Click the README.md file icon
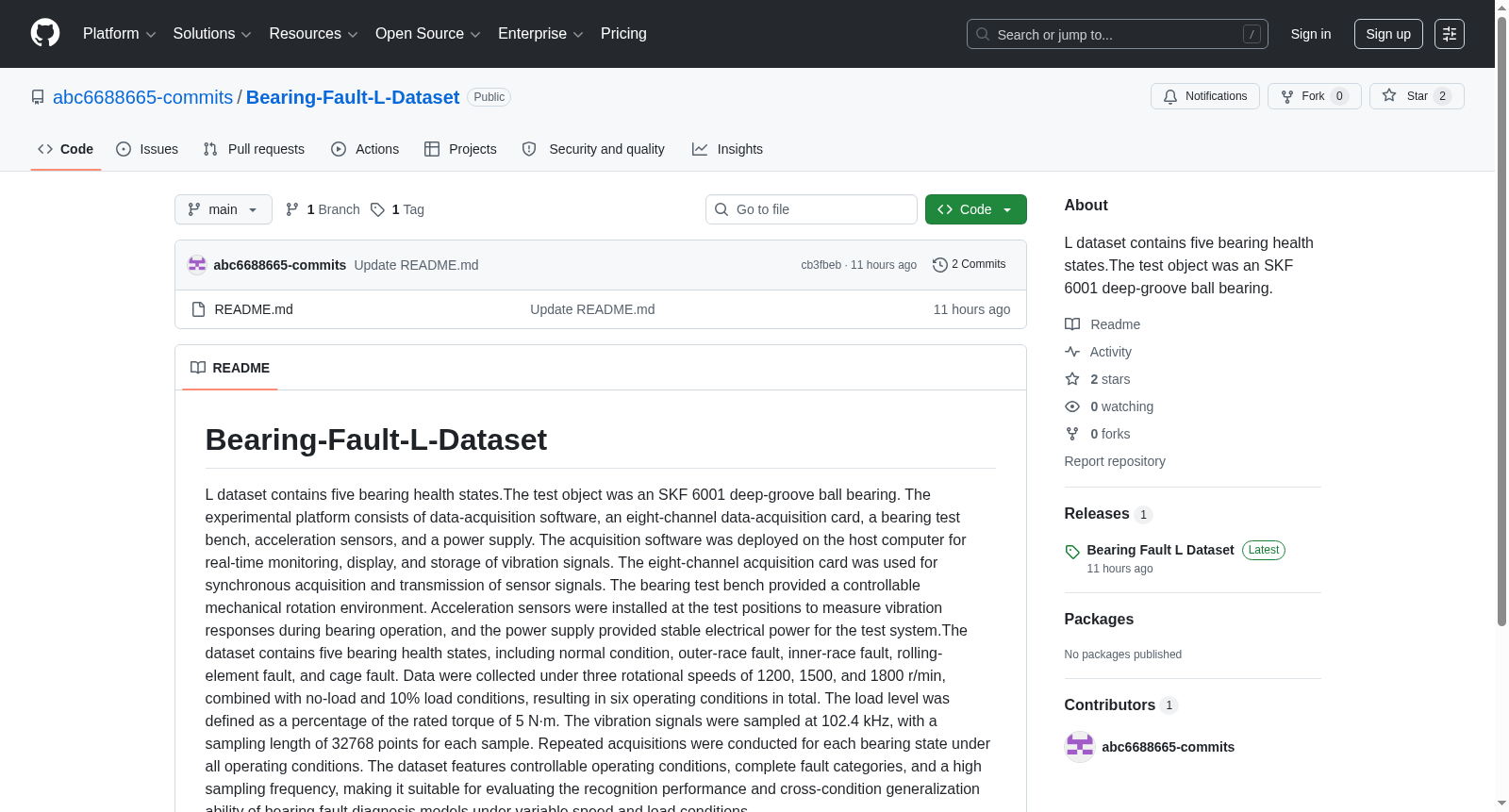The height and width of the screenshot is (812, 1509). (x=198, y=309)
